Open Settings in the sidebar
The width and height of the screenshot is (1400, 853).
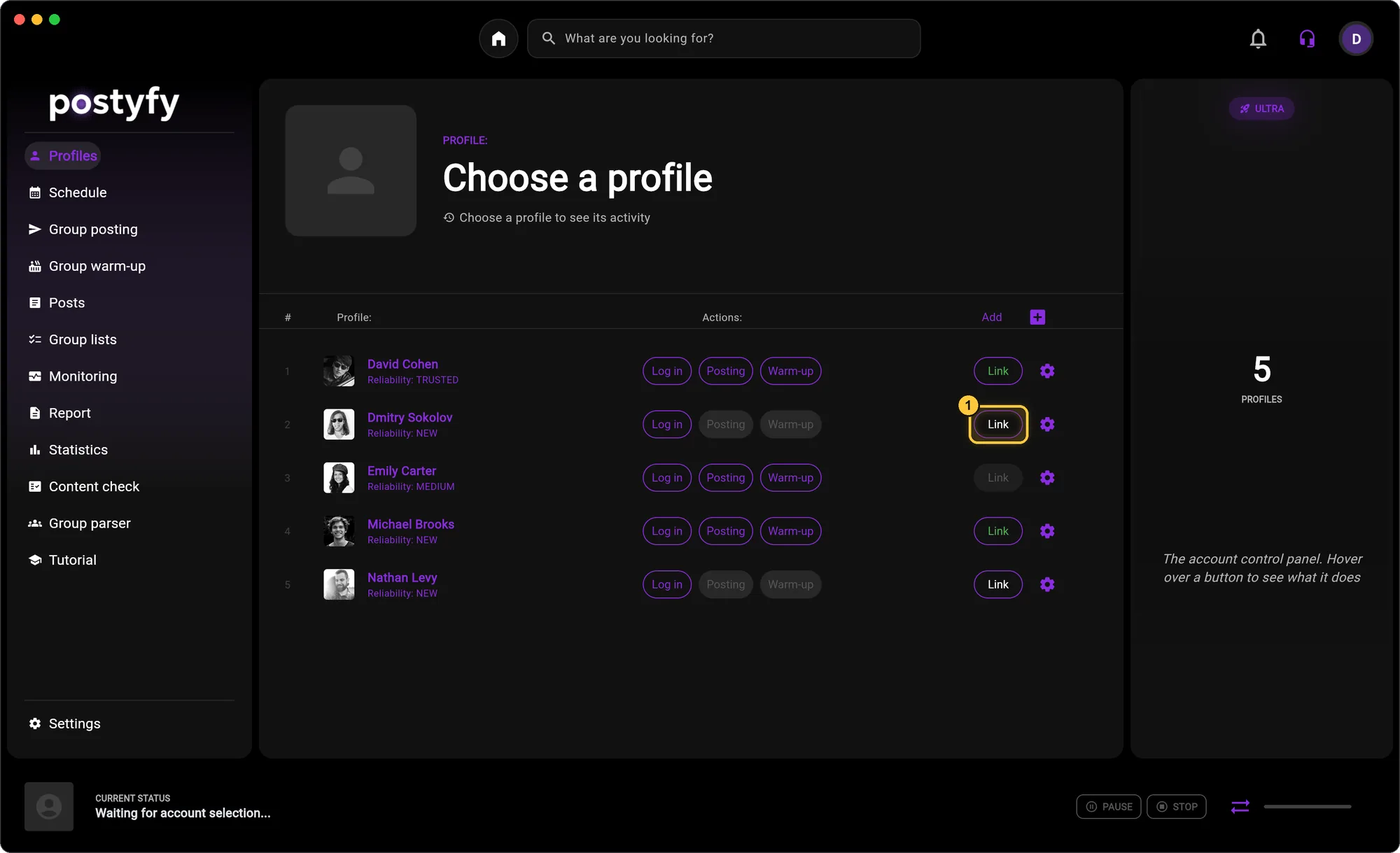click(x=64, y=724)
